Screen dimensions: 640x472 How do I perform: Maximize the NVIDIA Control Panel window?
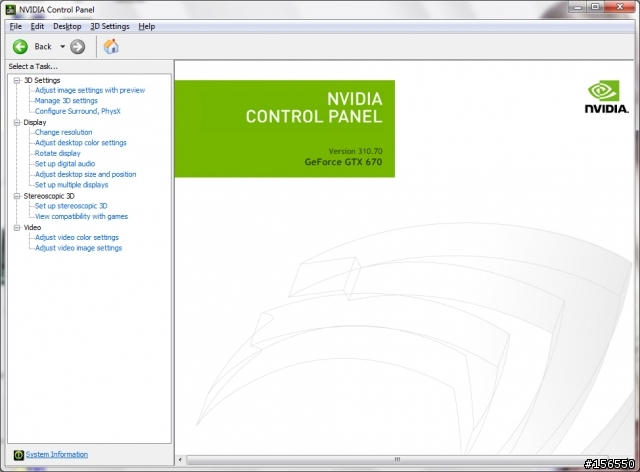[x=595, y=7]
